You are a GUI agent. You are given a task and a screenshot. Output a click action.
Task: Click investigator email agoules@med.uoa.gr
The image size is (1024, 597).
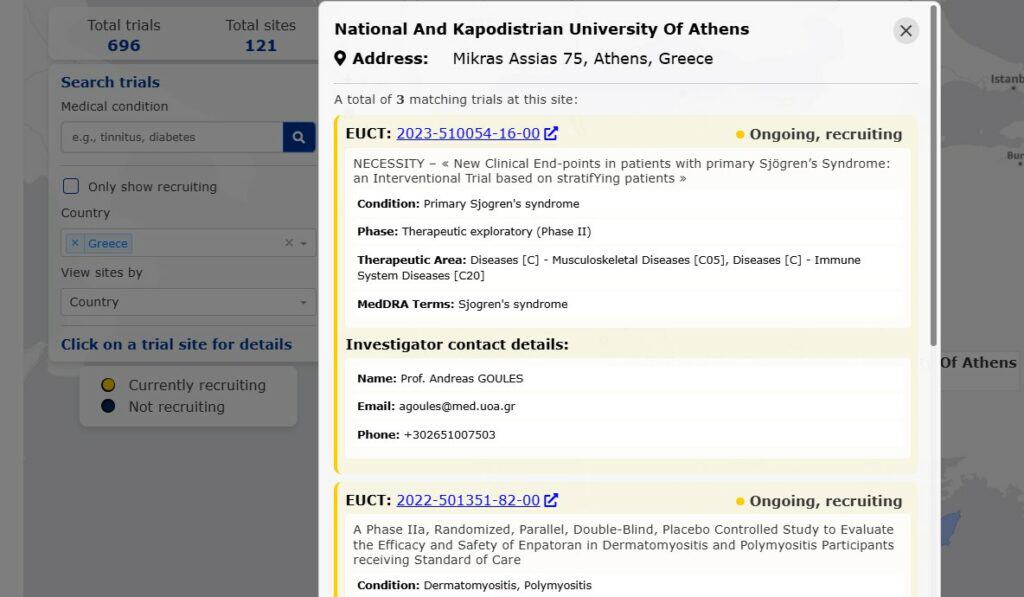point(457,407)
